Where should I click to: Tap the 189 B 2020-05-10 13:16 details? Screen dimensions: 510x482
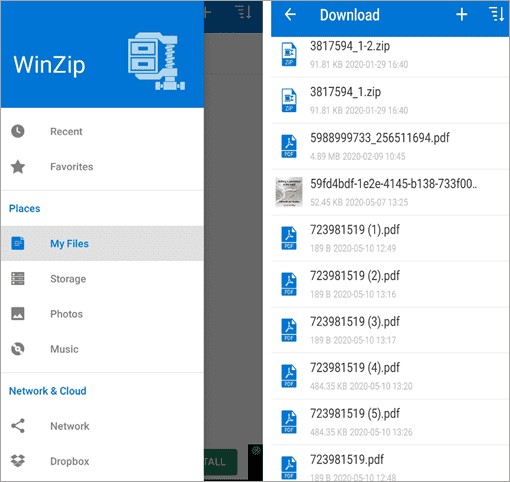(353, 294)
